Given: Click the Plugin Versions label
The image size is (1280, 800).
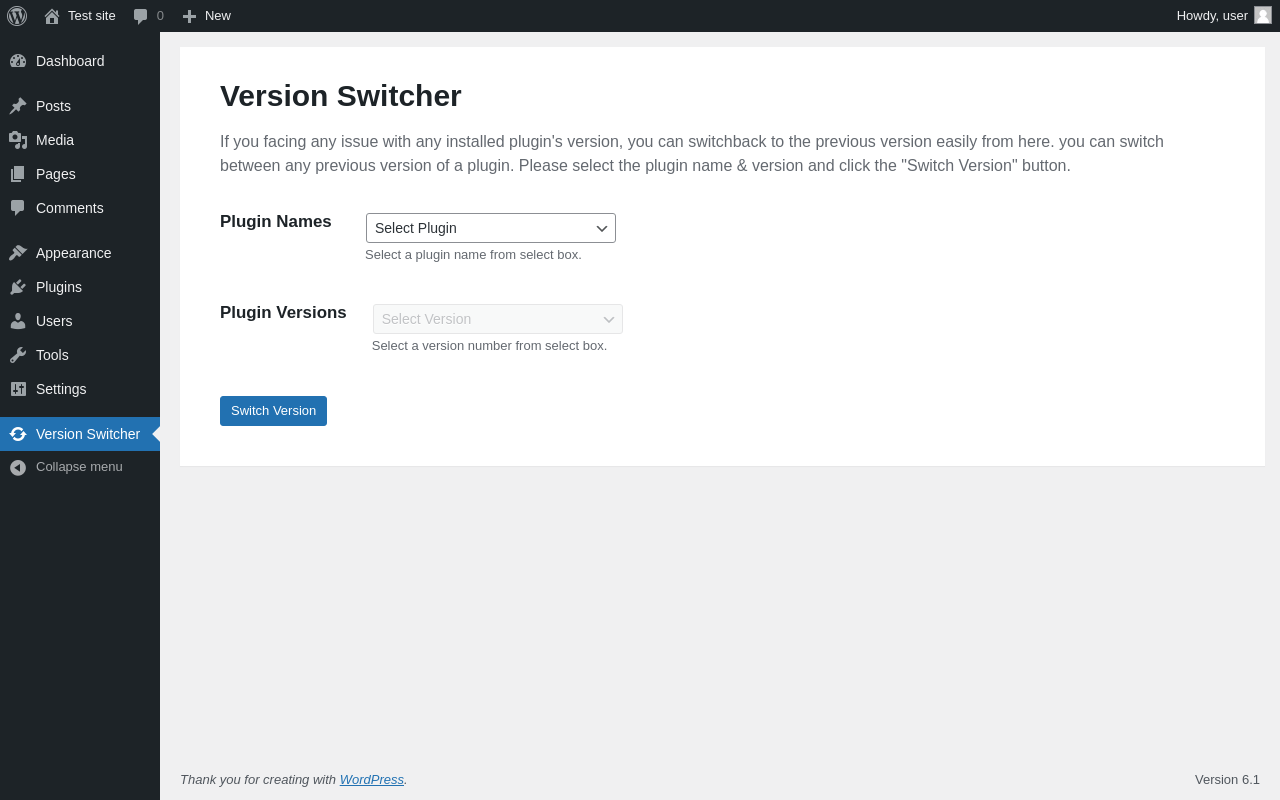Looking at the screenshot, I should pos(283,313).
